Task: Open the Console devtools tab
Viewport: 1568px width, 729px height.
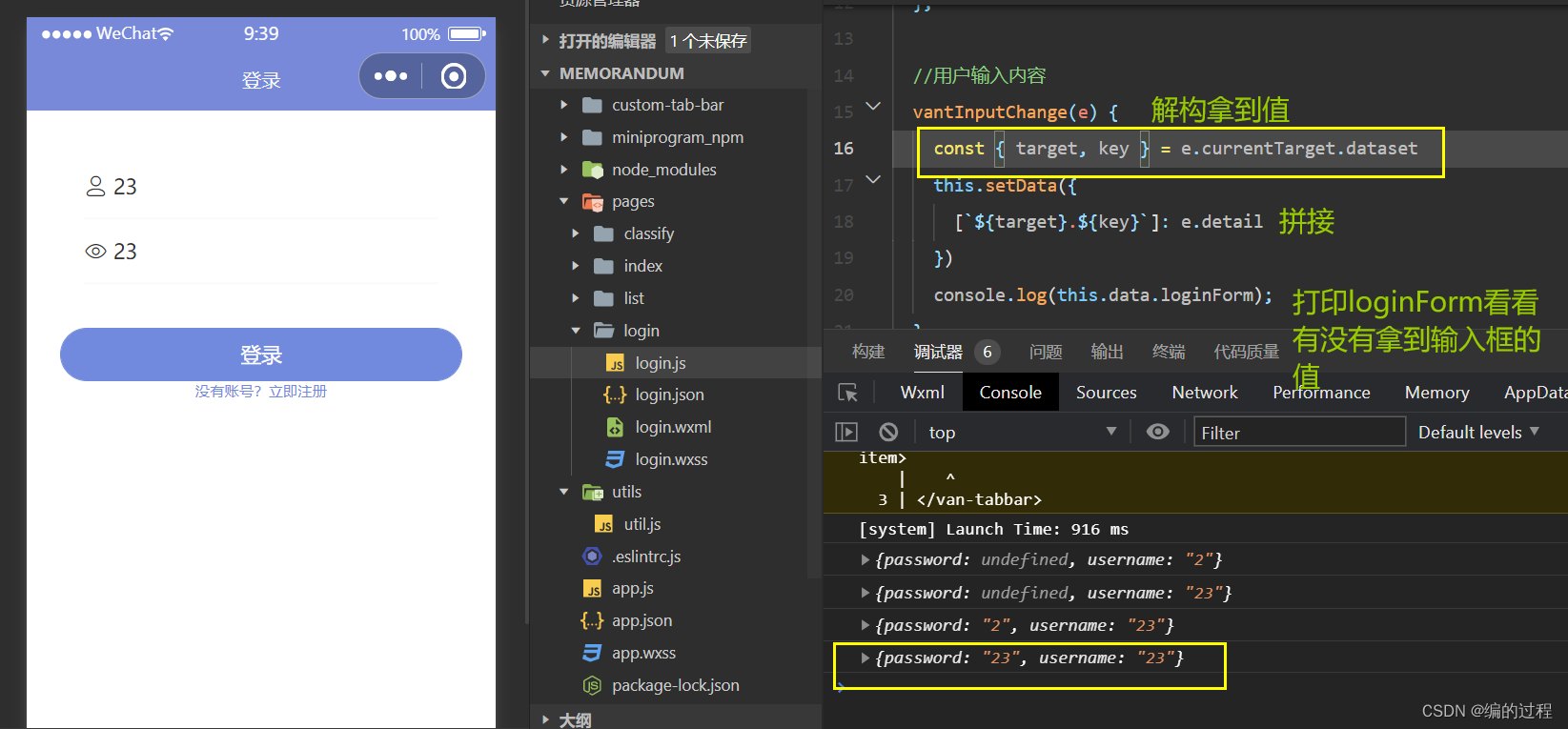Action: (x=1010, y=393)
